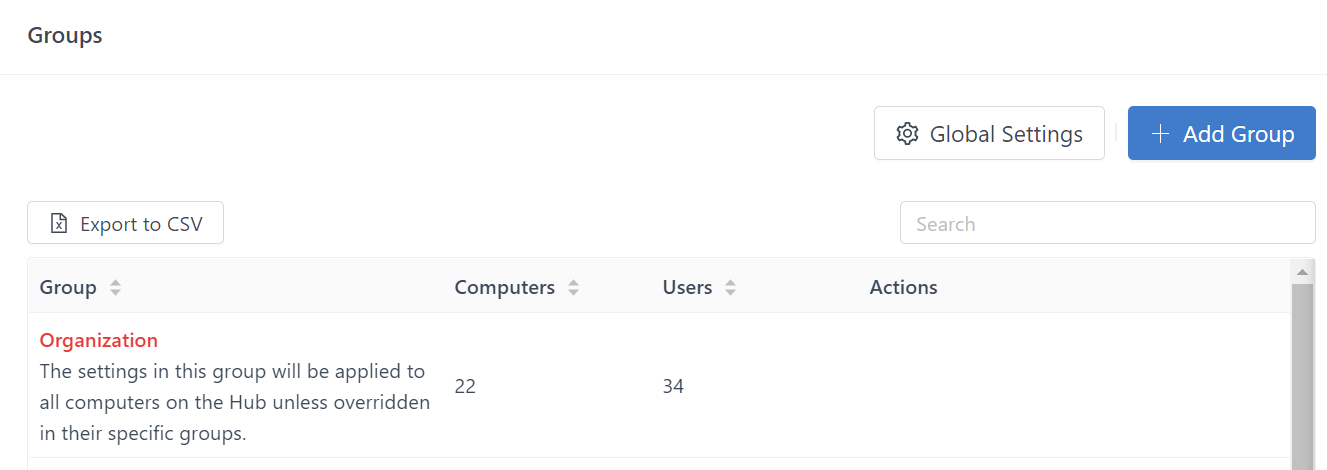The width and height of the screenshot is (1327, 470).
Task: Select the Organization computers count 22
Action: pos(465,386)
